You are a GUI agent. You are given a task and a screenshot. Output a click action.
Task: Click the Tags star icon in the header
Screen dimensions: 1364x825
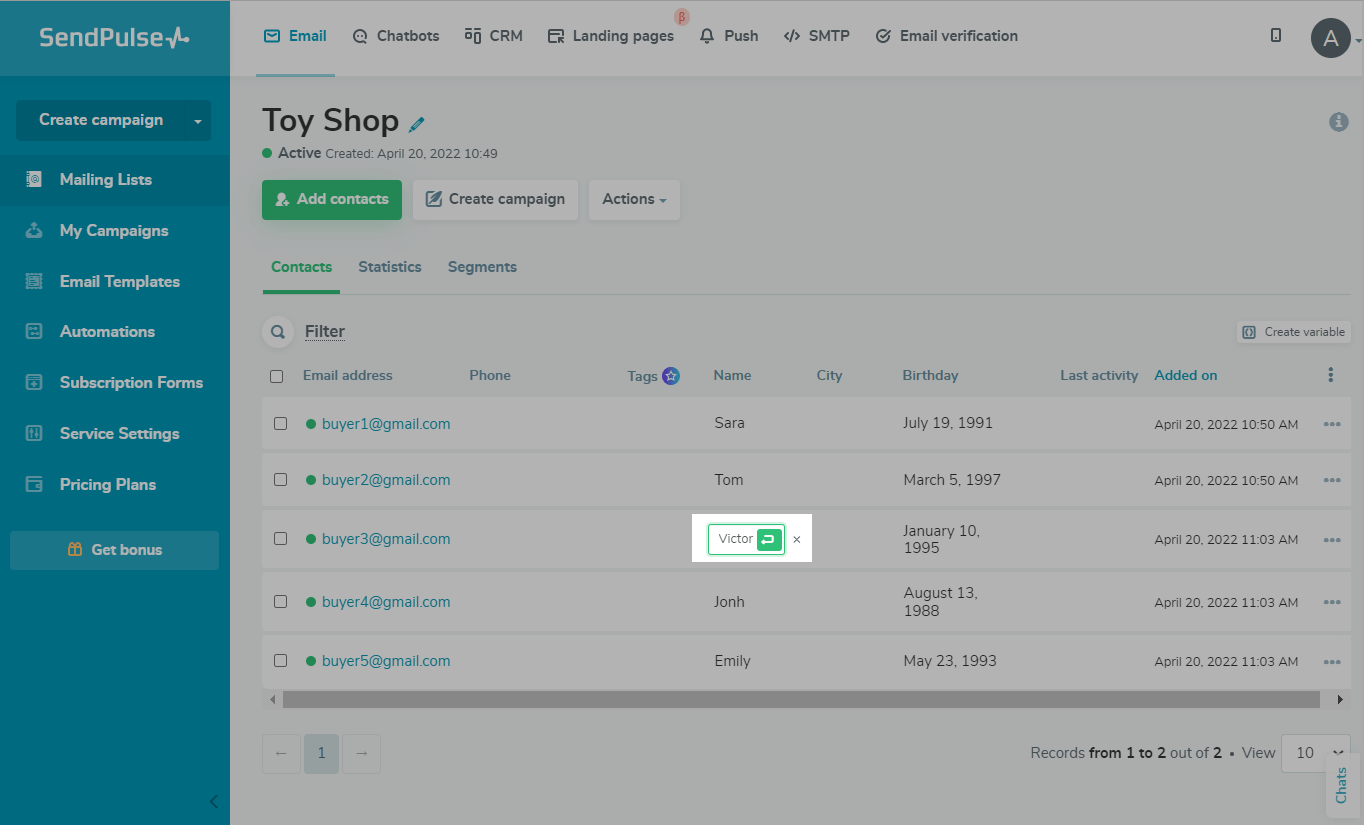[x=671, y=376]
